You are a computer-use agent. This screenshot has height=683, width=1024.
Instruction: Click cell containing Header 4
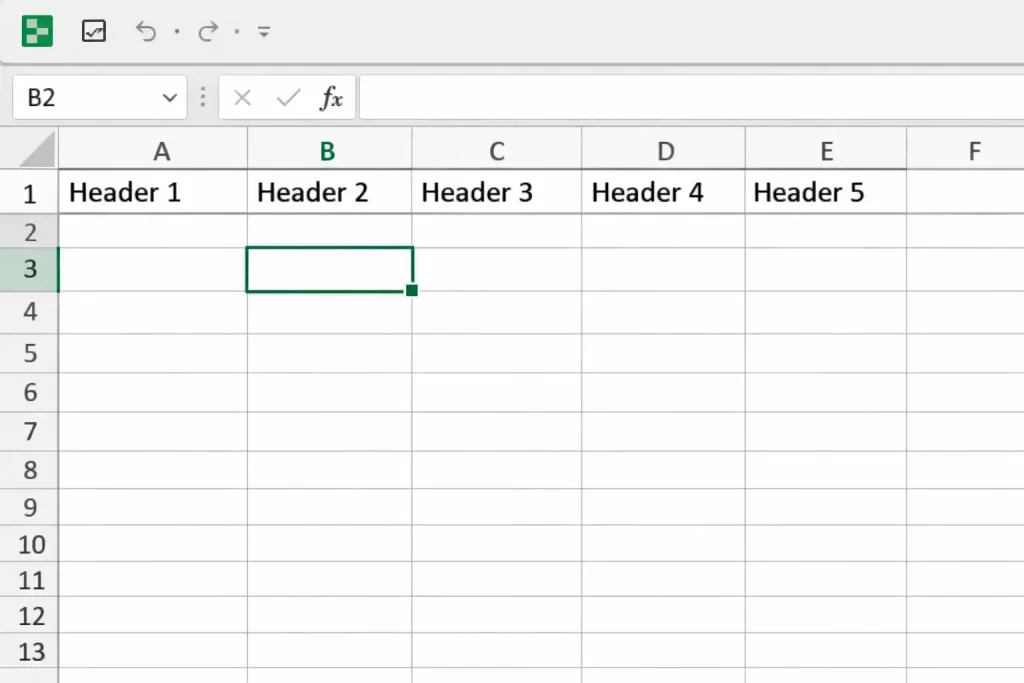pos(664,192)
